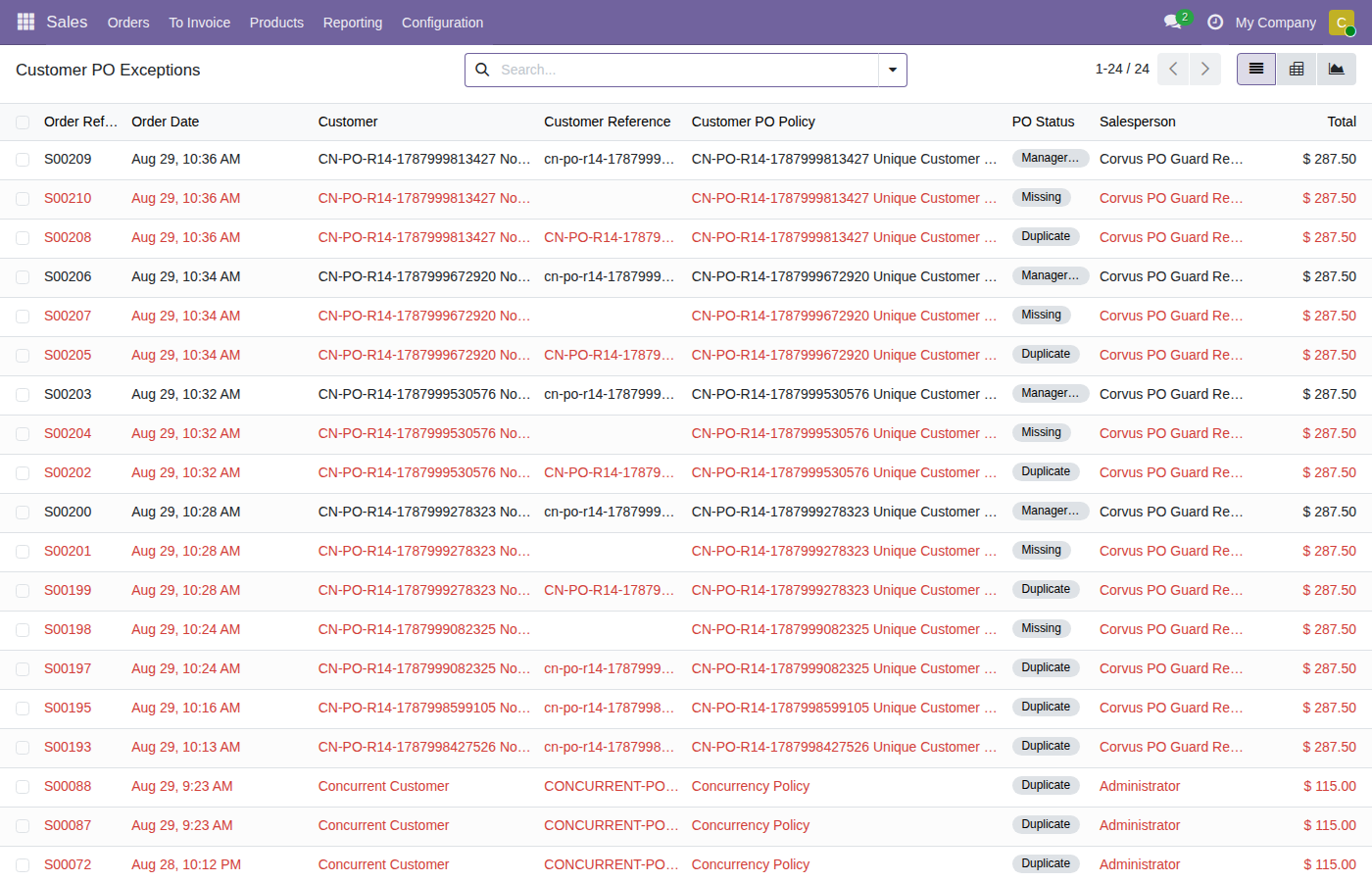Switch to graph view

click(x=1337, y=69)
